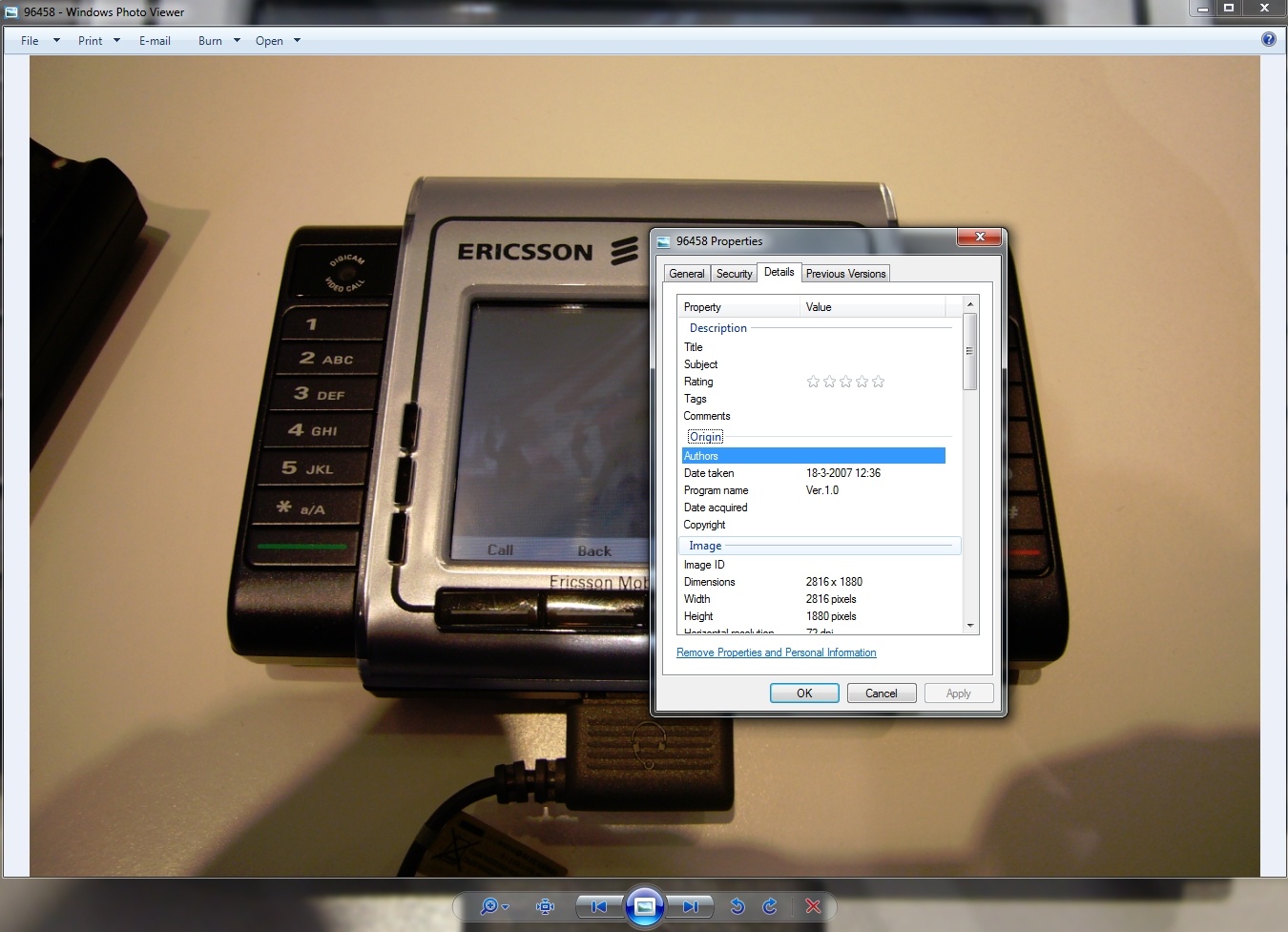Click details list scroll up arrow
The height and width of the screenshot is (932, 1288).
[970, 304]
